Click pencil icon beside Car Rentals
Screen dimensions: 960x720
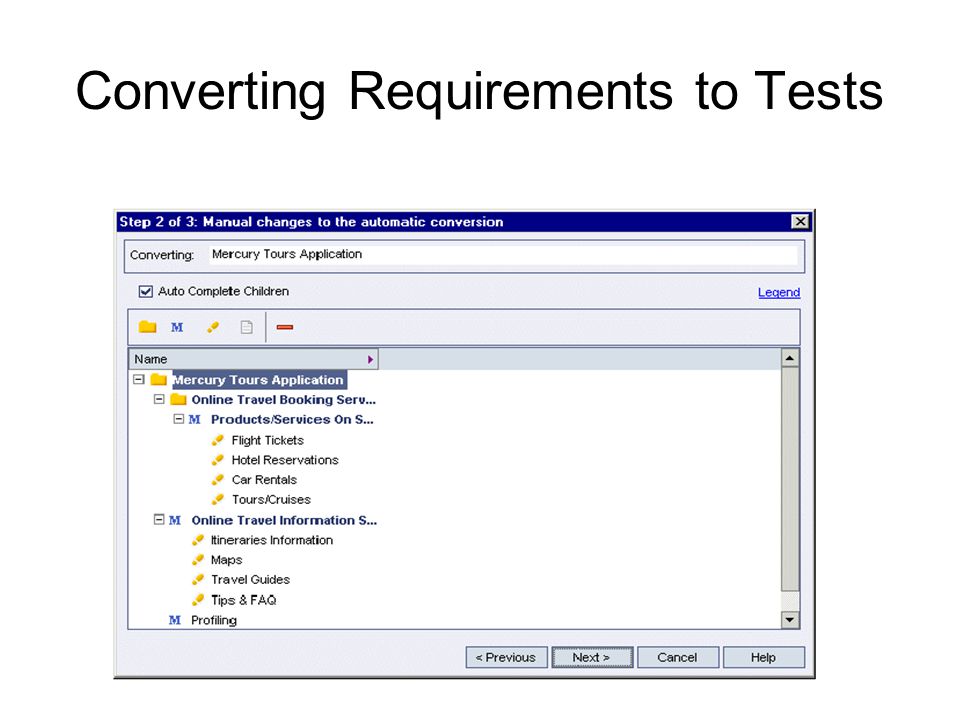pos(217,479)
